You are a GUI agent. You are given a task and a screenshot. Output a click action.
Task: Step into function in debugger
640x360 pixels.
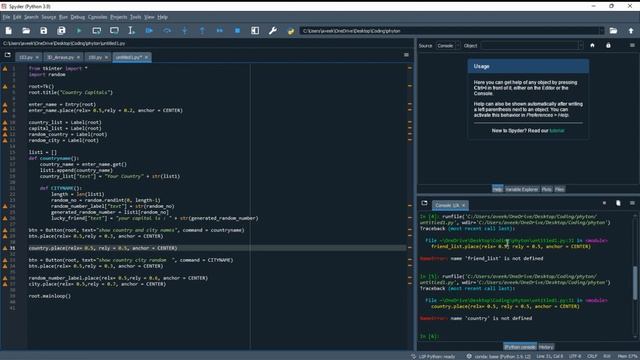tap(184, 31)
